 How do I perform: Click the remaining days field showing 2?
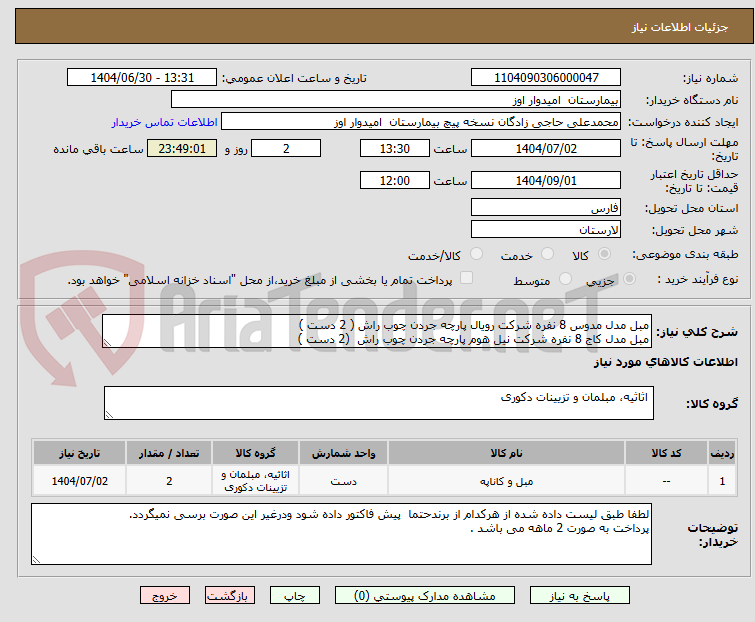286,148
